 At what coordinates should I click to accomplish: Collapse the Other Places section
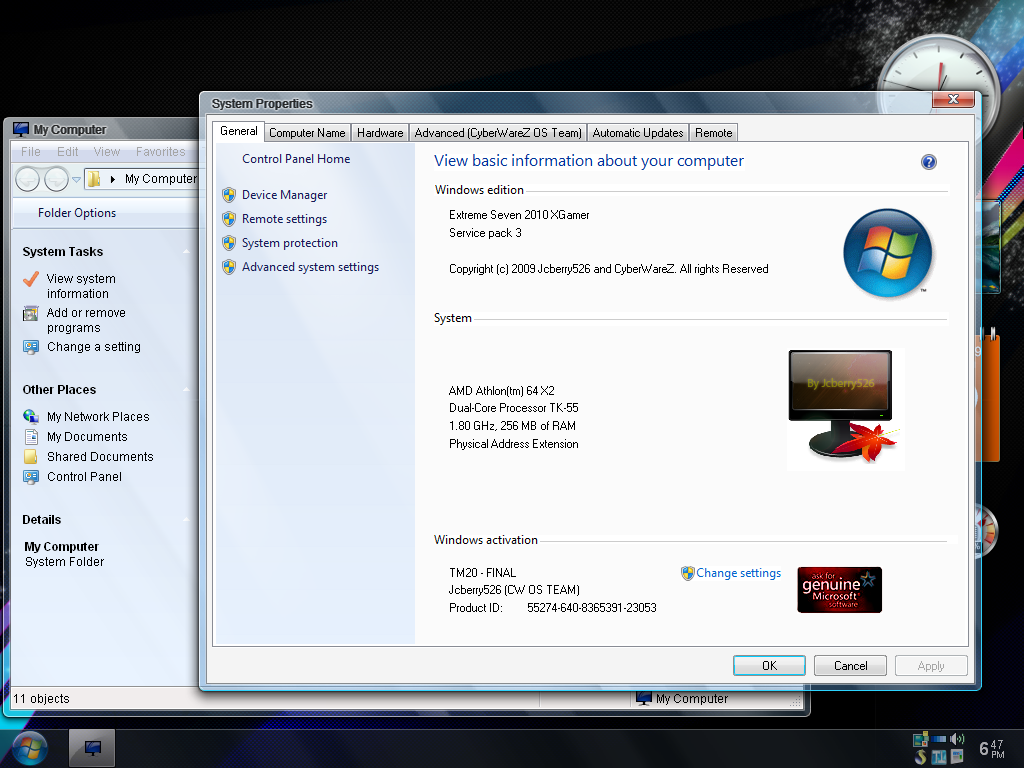186,389
